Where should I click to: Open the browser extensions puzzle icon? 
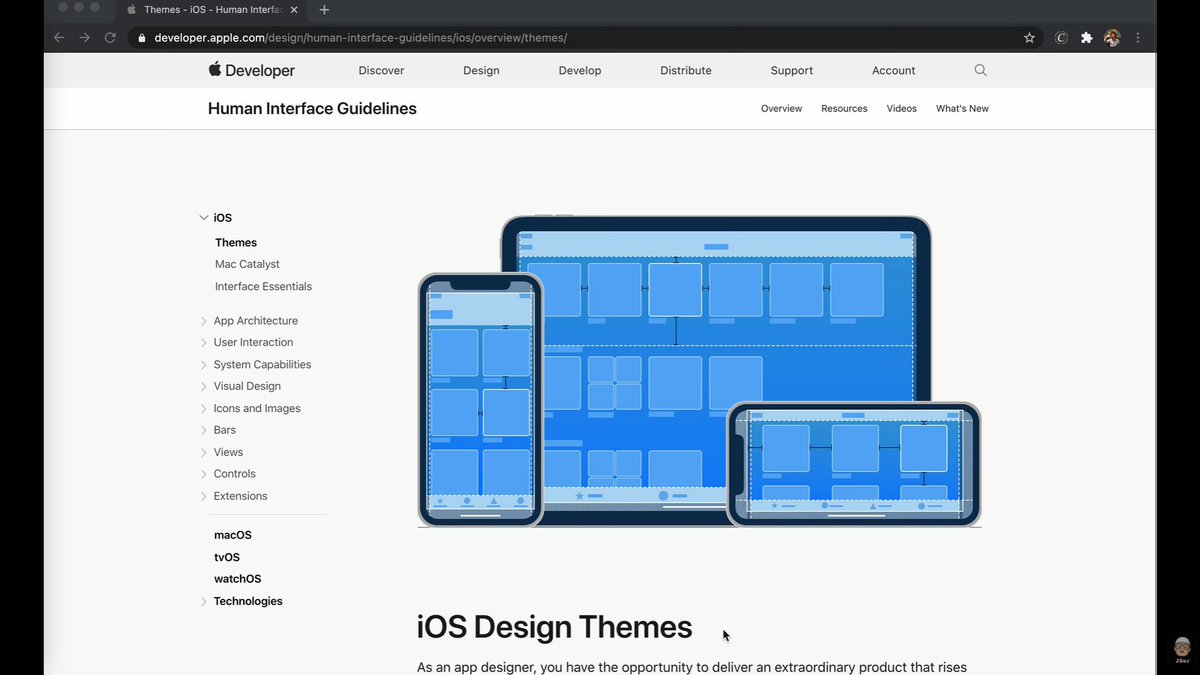(x=1087, y=38)
